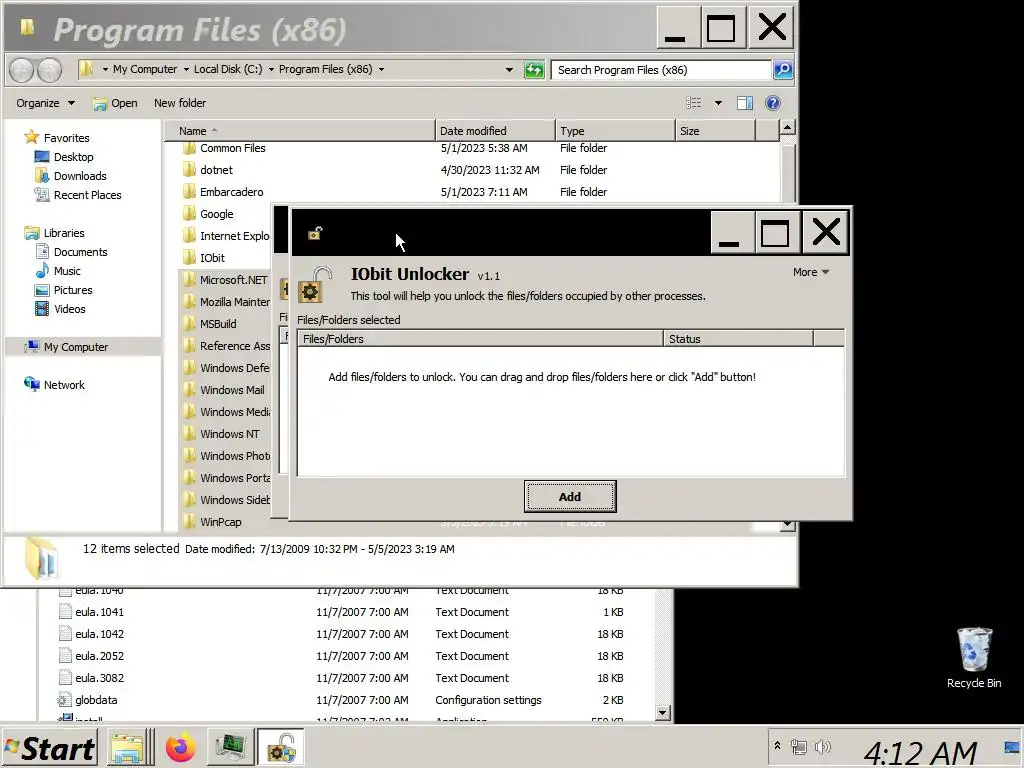Screen dimensions: 1024x768
Task: Open Desktop in Favorites
Action: pos(73,157)
